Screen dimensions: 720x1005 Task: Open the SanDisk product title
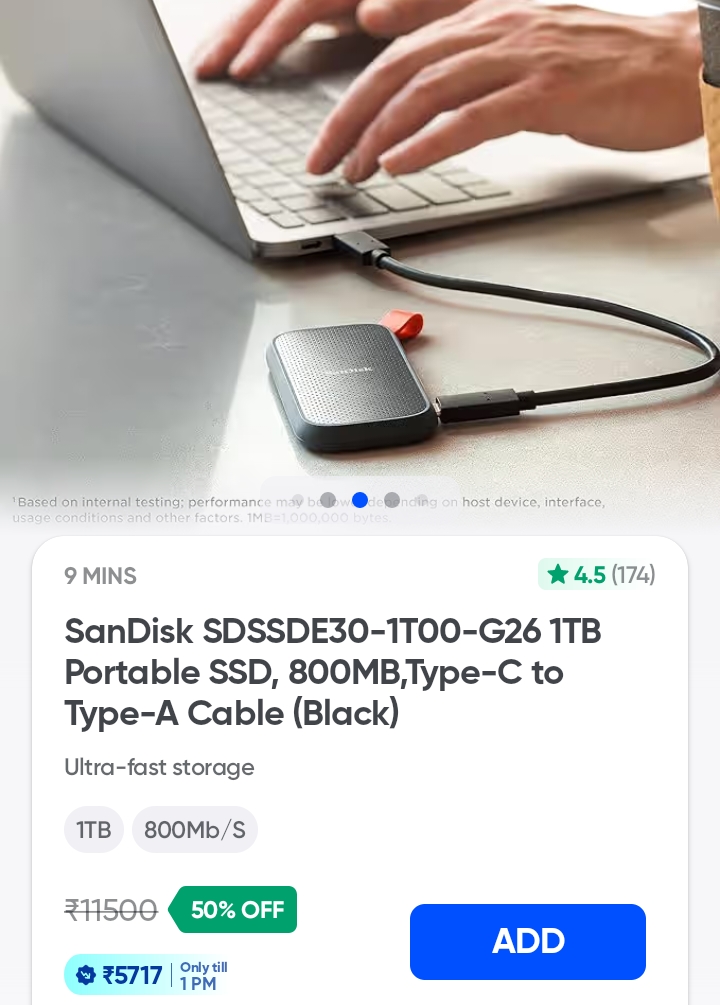pos(333,672)
